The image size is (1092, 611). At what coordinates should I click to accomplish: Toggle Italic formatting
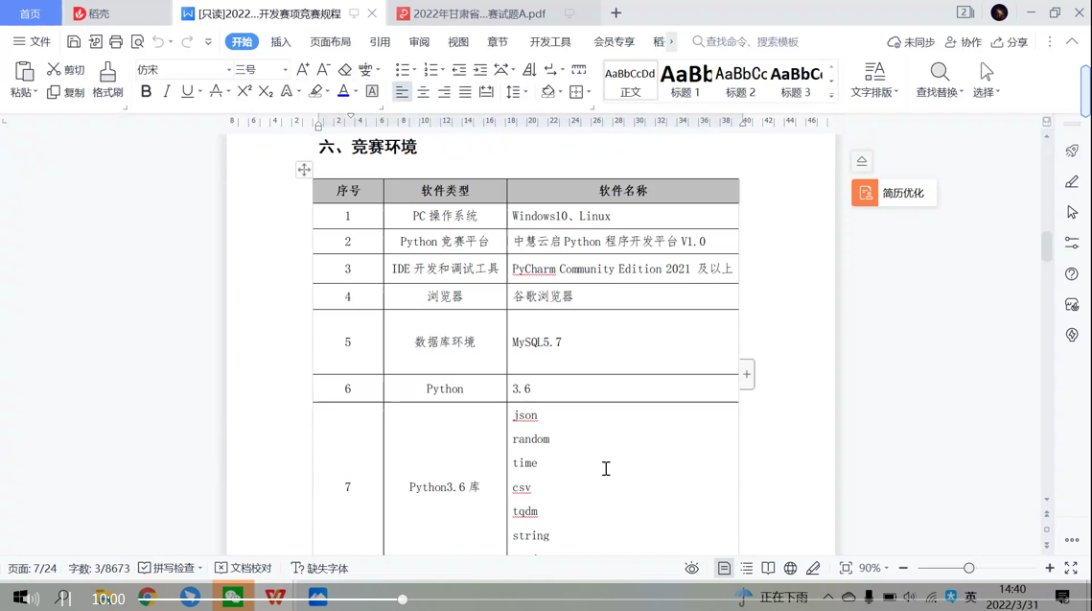pos(166,91)
